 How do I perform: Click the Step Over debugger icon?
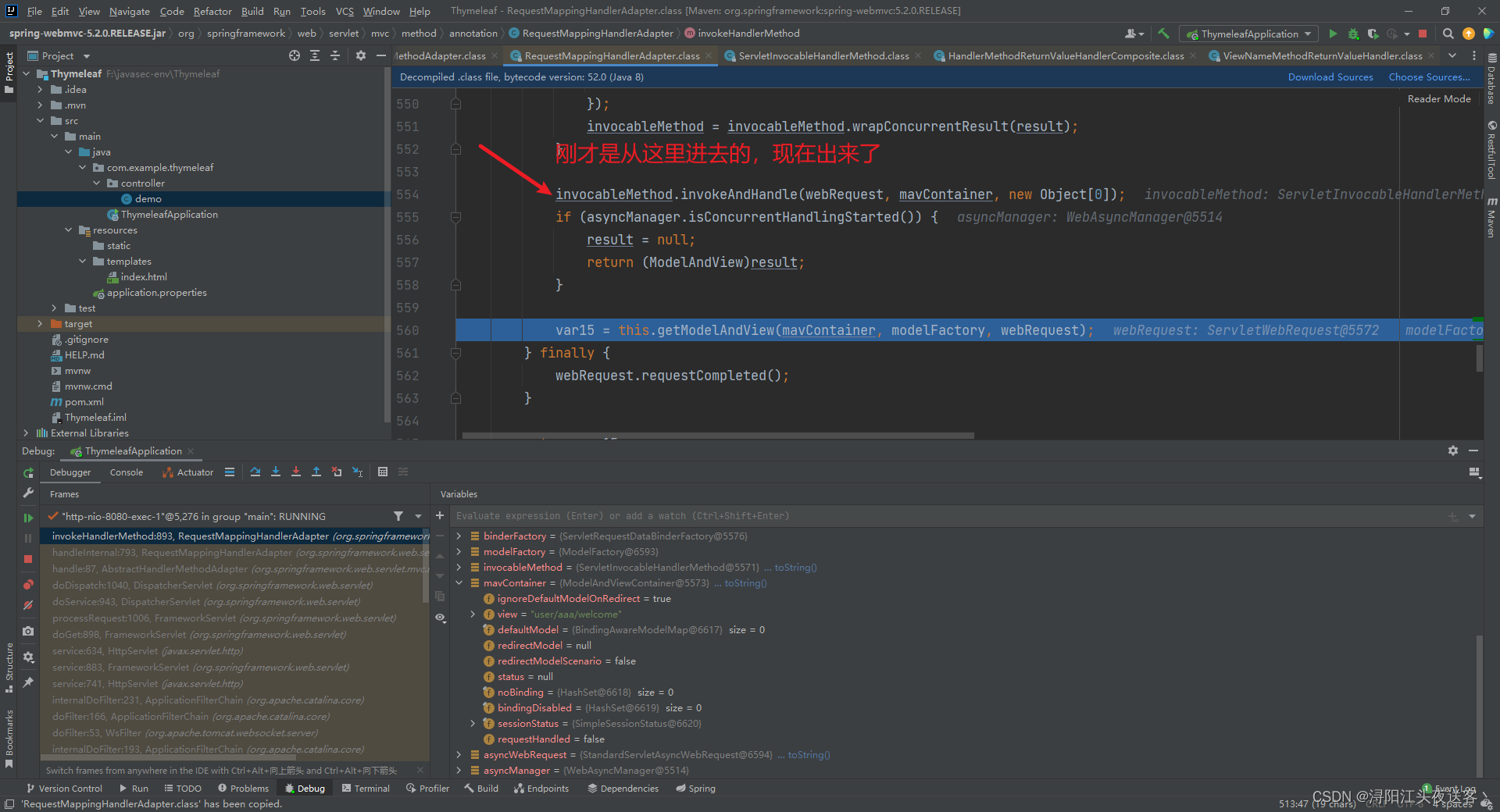click(x=255, y=472)
